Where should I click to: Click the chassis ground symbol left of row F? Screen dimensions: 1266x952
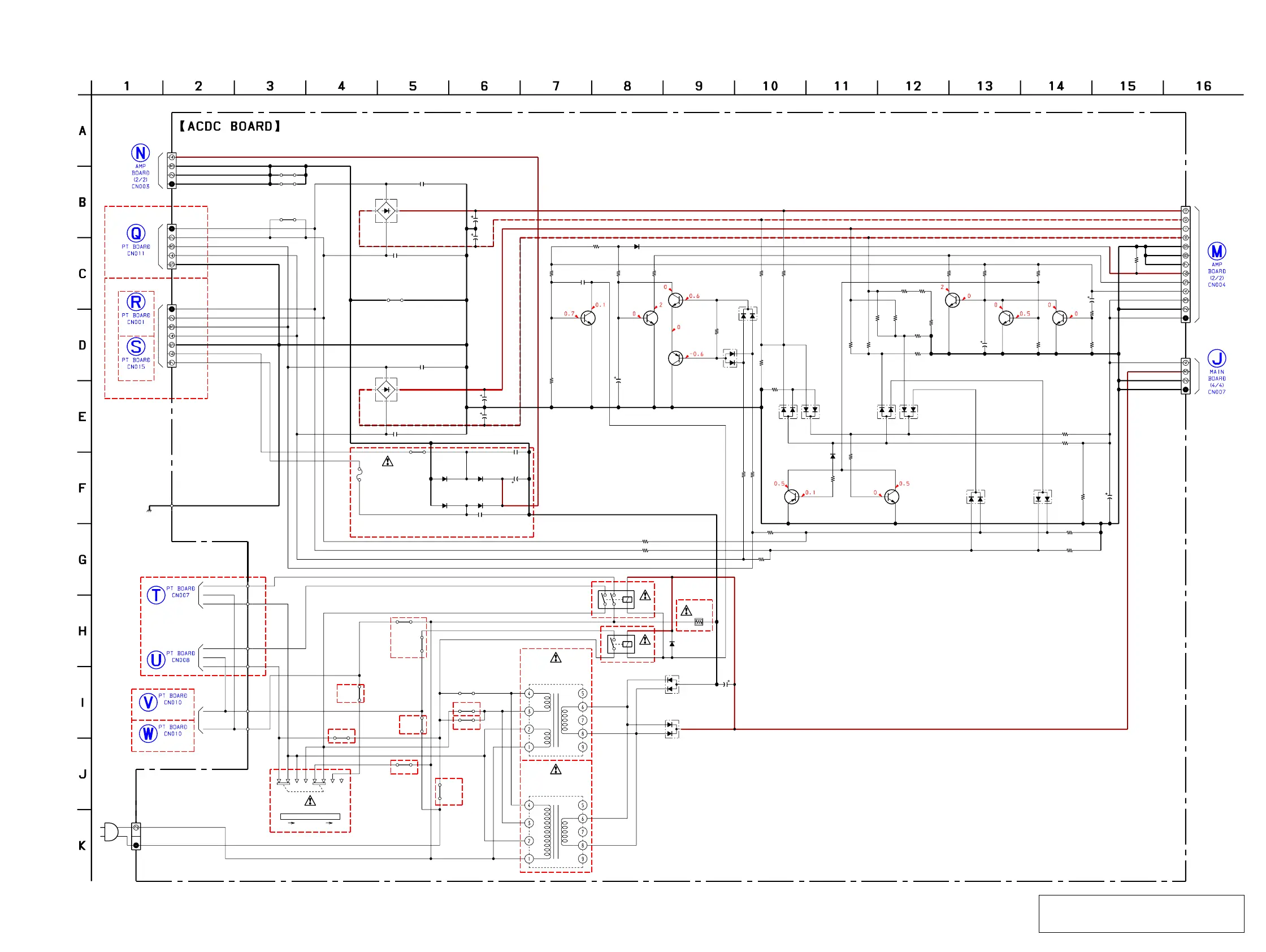149,509
